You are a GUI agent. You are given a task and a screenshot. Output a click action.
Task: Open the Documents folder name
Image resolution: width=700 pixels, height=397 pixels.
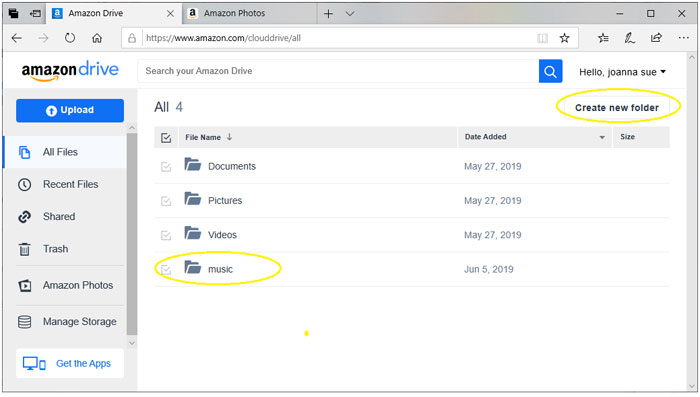(232, 166)
